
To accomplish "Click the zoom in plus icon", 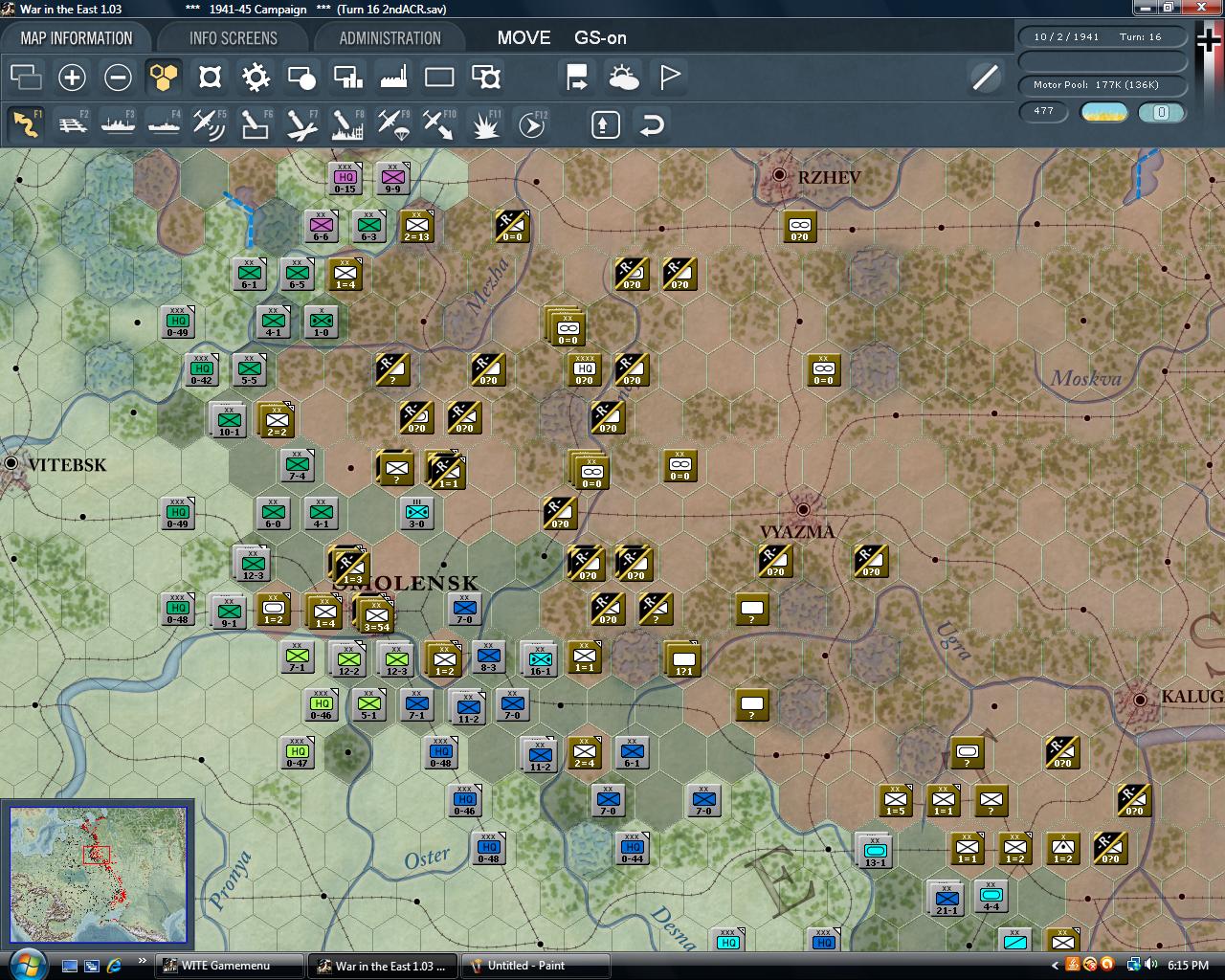I will 72,78.
